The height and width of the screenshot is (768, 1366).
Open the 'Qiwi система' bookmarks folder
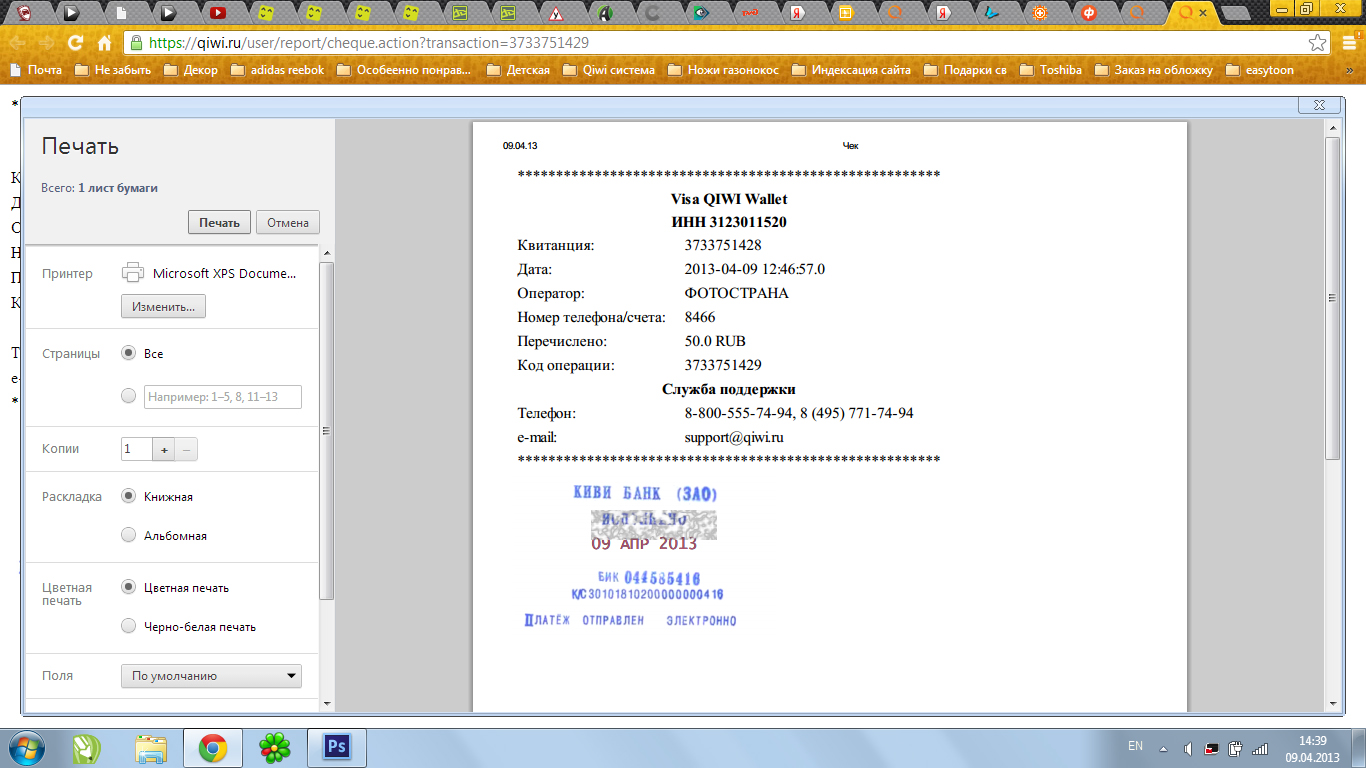tap(609, 70)
